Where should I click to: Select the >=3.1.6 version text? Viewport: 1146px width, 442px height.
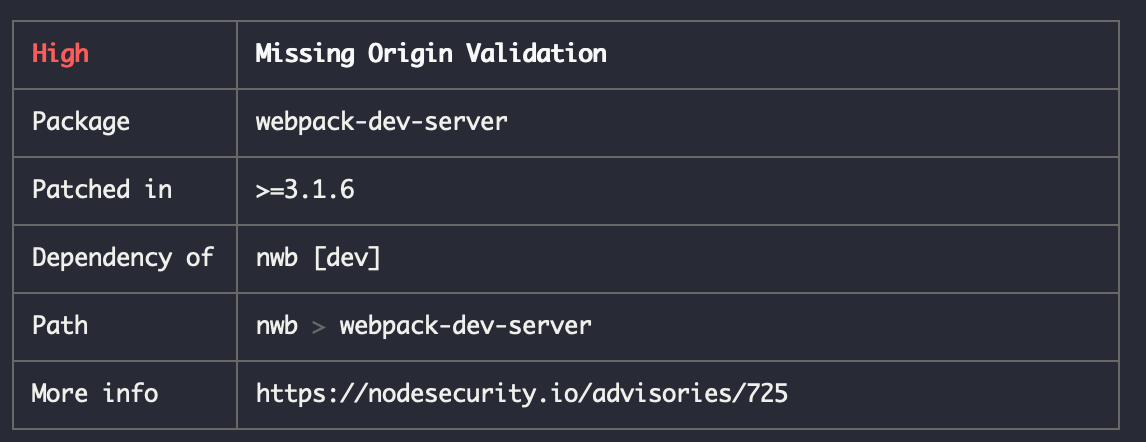point(306,190)
